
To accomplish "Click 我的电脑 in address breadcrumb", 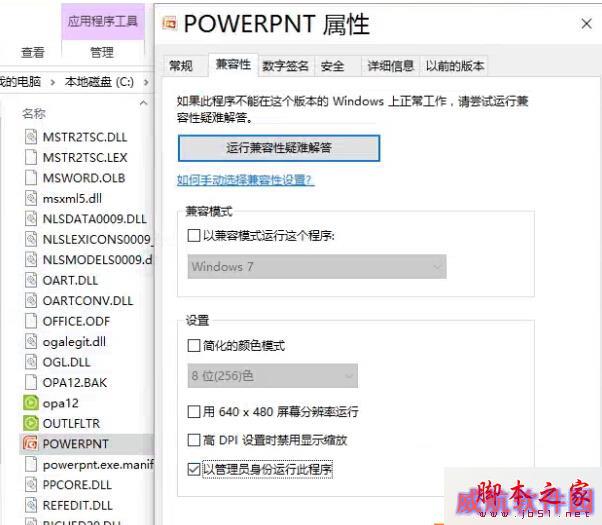I will coord(20,82).
